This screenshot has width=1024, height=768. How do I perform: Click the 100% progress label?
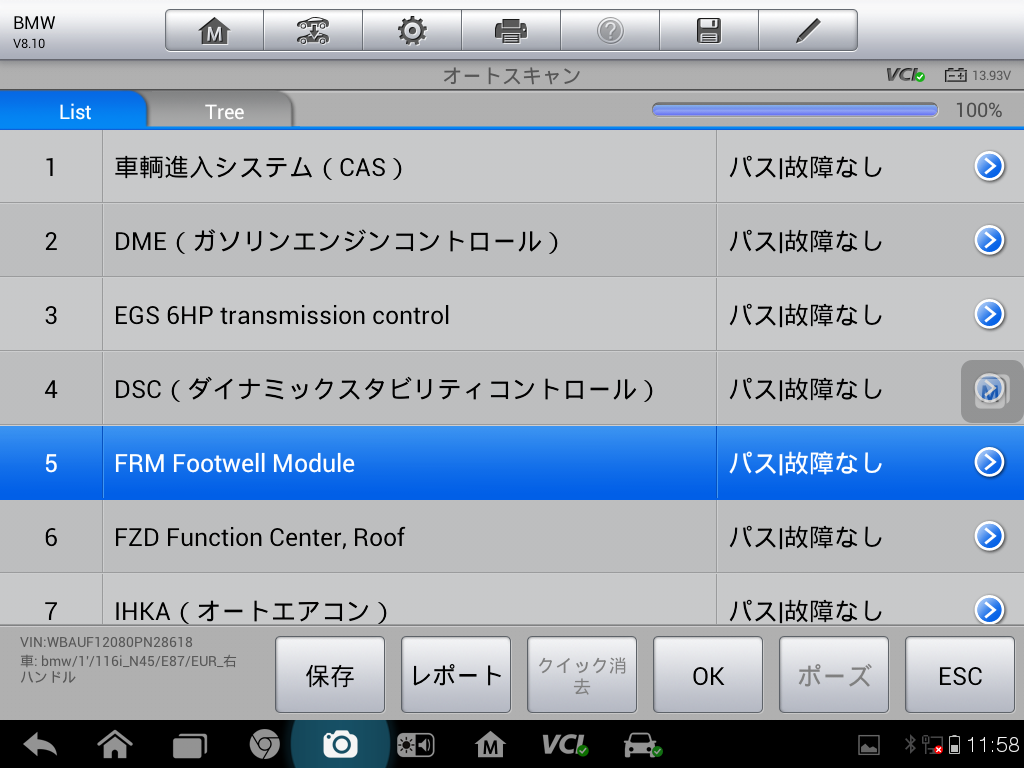[x=978, y=110]
